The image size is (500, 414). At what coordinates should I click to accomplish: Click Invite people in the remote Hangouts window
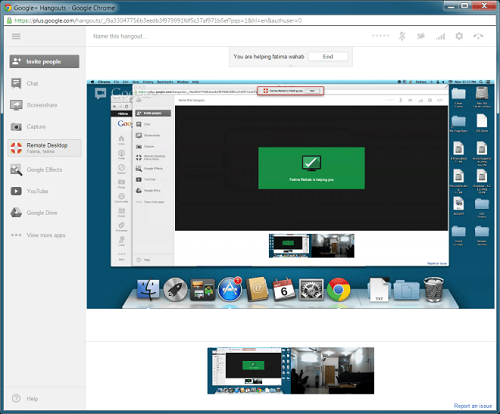153,113
